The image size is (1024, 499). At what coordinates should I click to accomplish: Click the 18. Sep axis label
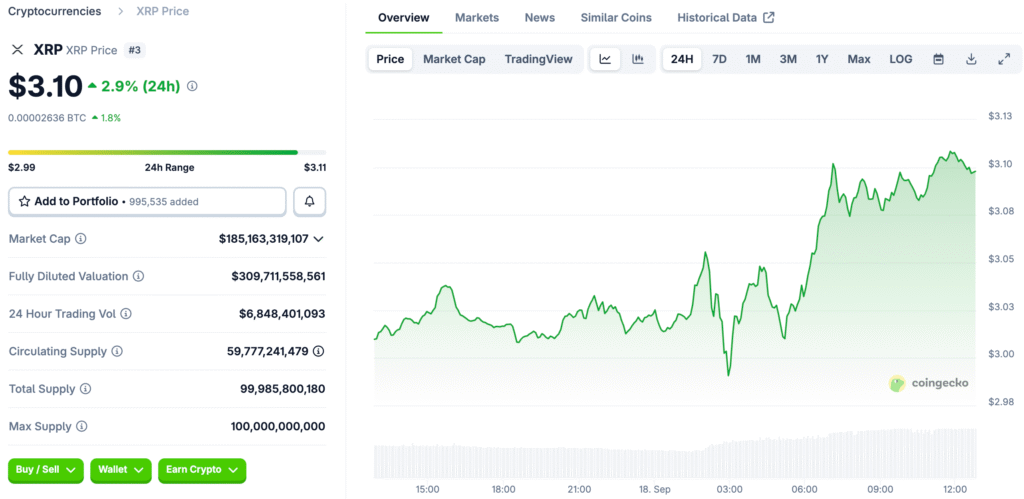point(654,489)
